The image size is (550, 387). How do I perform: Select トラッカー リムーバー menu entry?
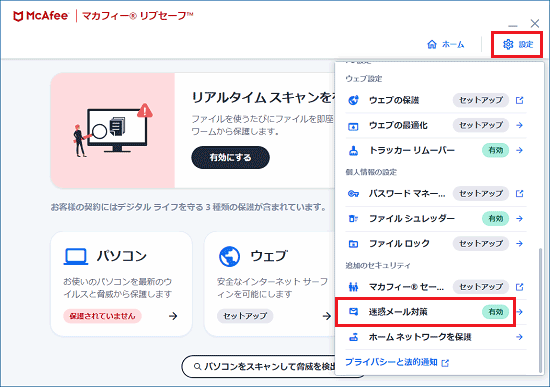436,150
